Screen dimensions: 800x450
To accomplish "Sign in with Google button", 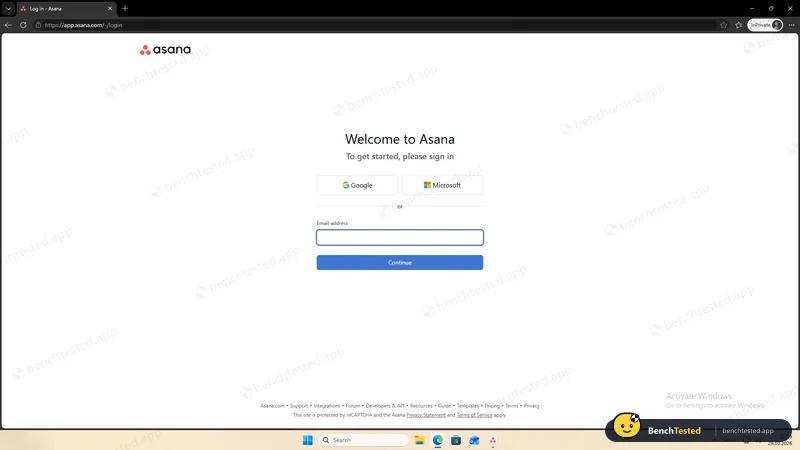I will (357, 185).
